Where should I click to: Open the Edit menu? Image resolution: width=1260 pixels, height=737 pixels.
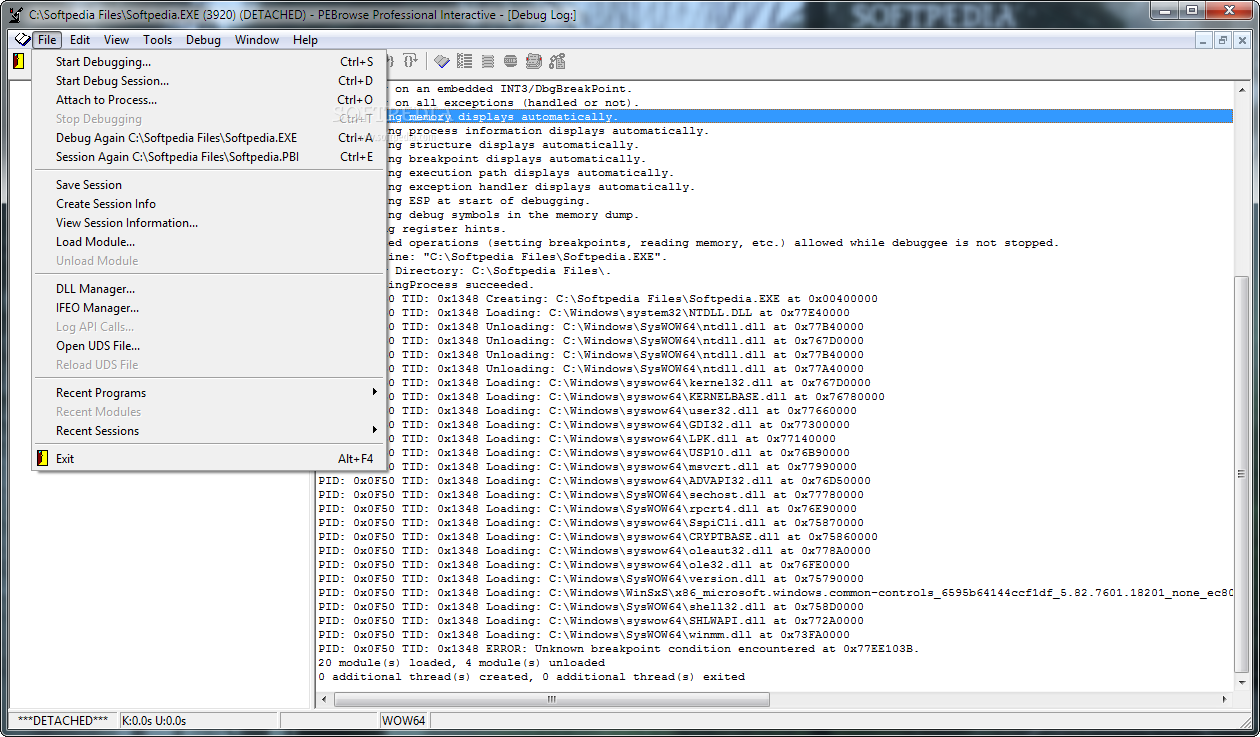(80, 40)
